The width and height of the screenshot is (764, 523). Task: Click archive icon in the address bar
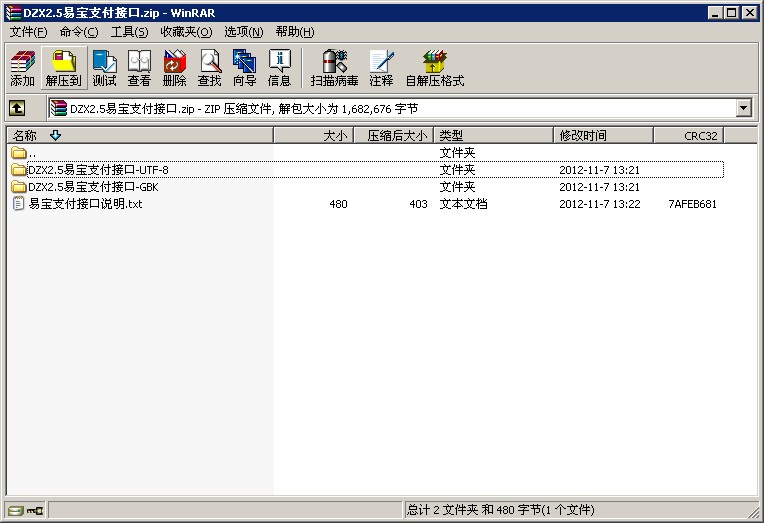[x=58, y=108]
